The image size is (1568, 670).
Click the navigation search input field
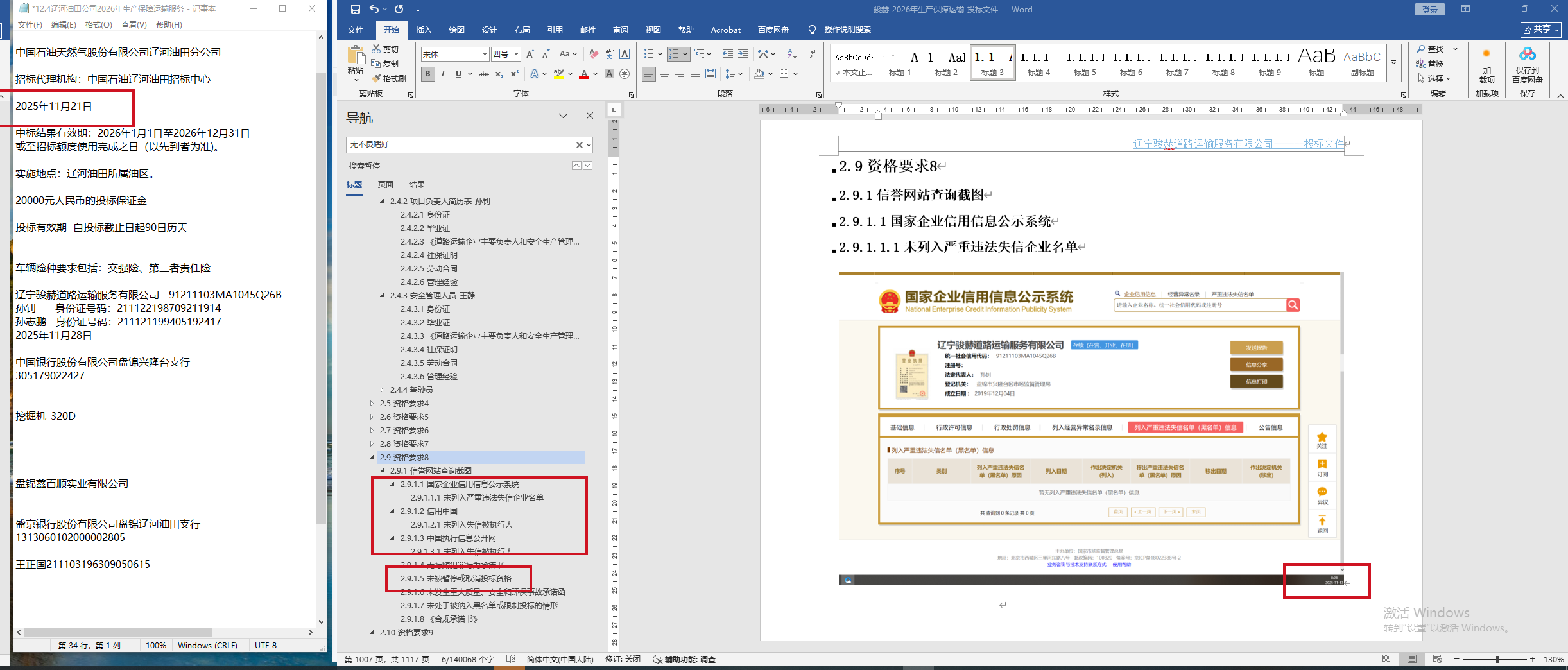click(460, 145)
